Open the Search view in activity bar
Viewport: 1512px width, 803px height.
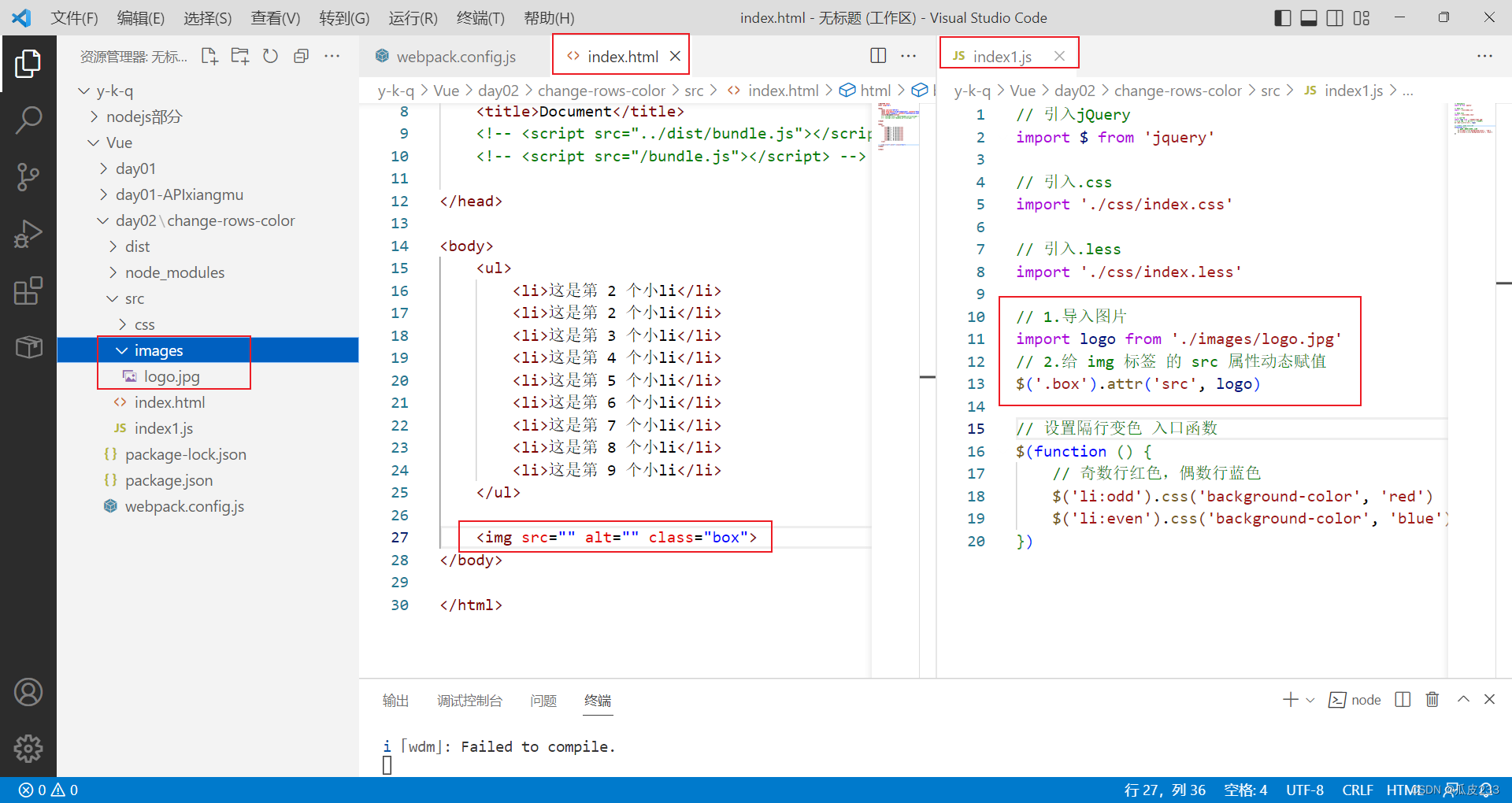pyautogui.click(x=28, y=120)
